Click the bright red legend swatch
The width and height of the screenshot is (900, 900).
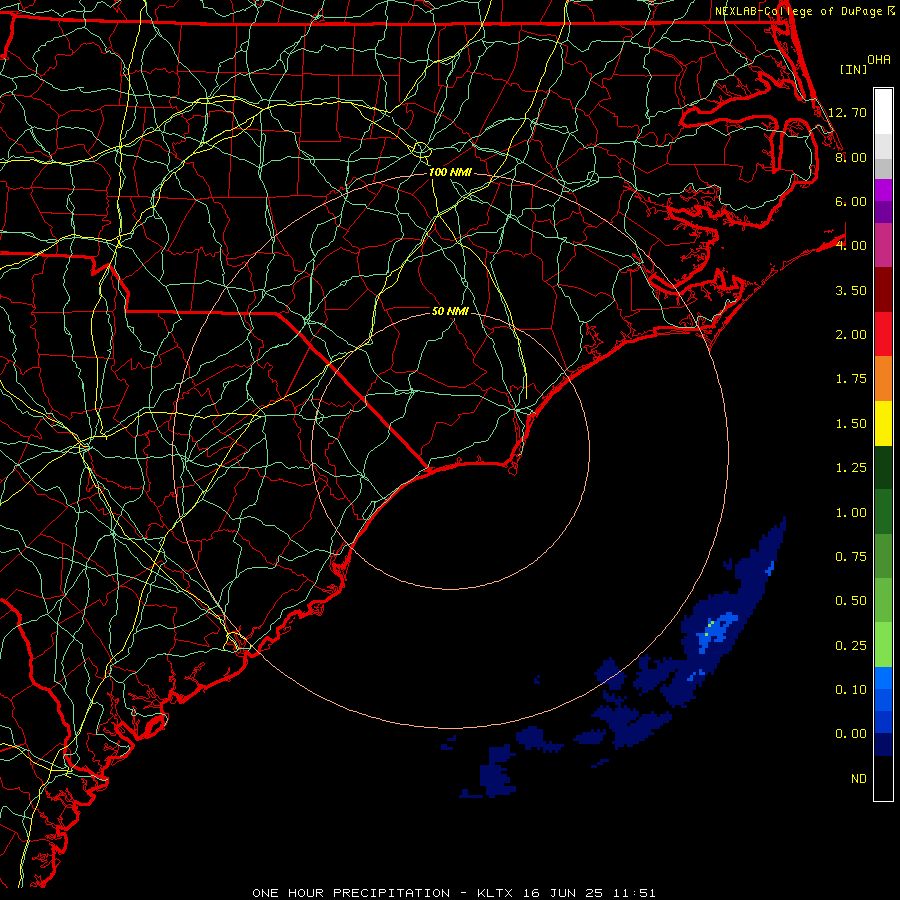pyautogui.click(x=883, y=334)
